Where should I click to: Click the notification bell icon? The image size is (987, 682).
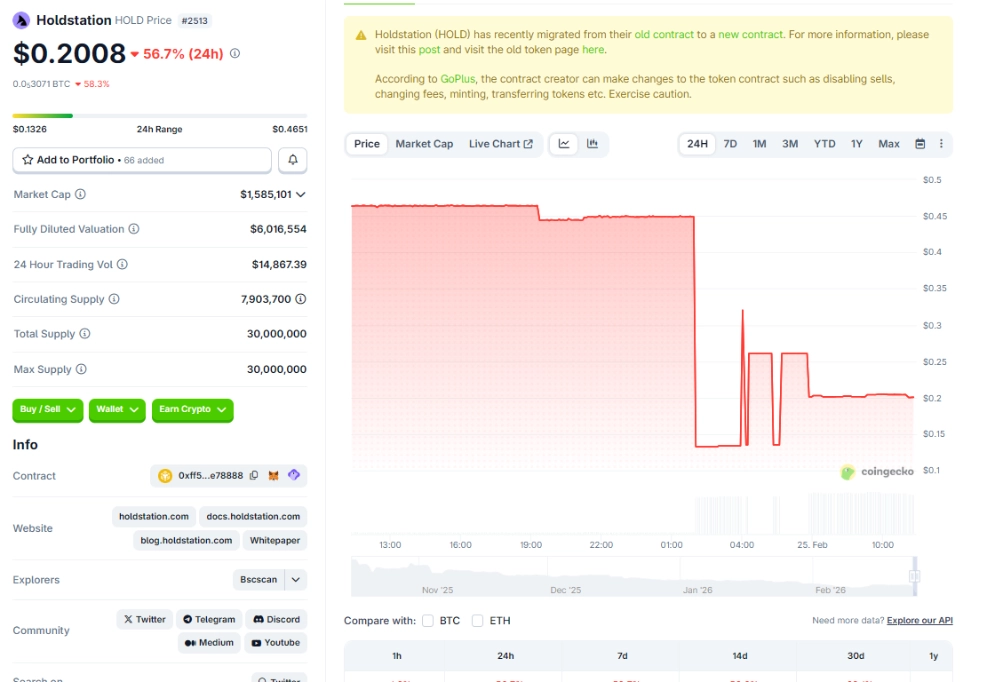[290, 160]
